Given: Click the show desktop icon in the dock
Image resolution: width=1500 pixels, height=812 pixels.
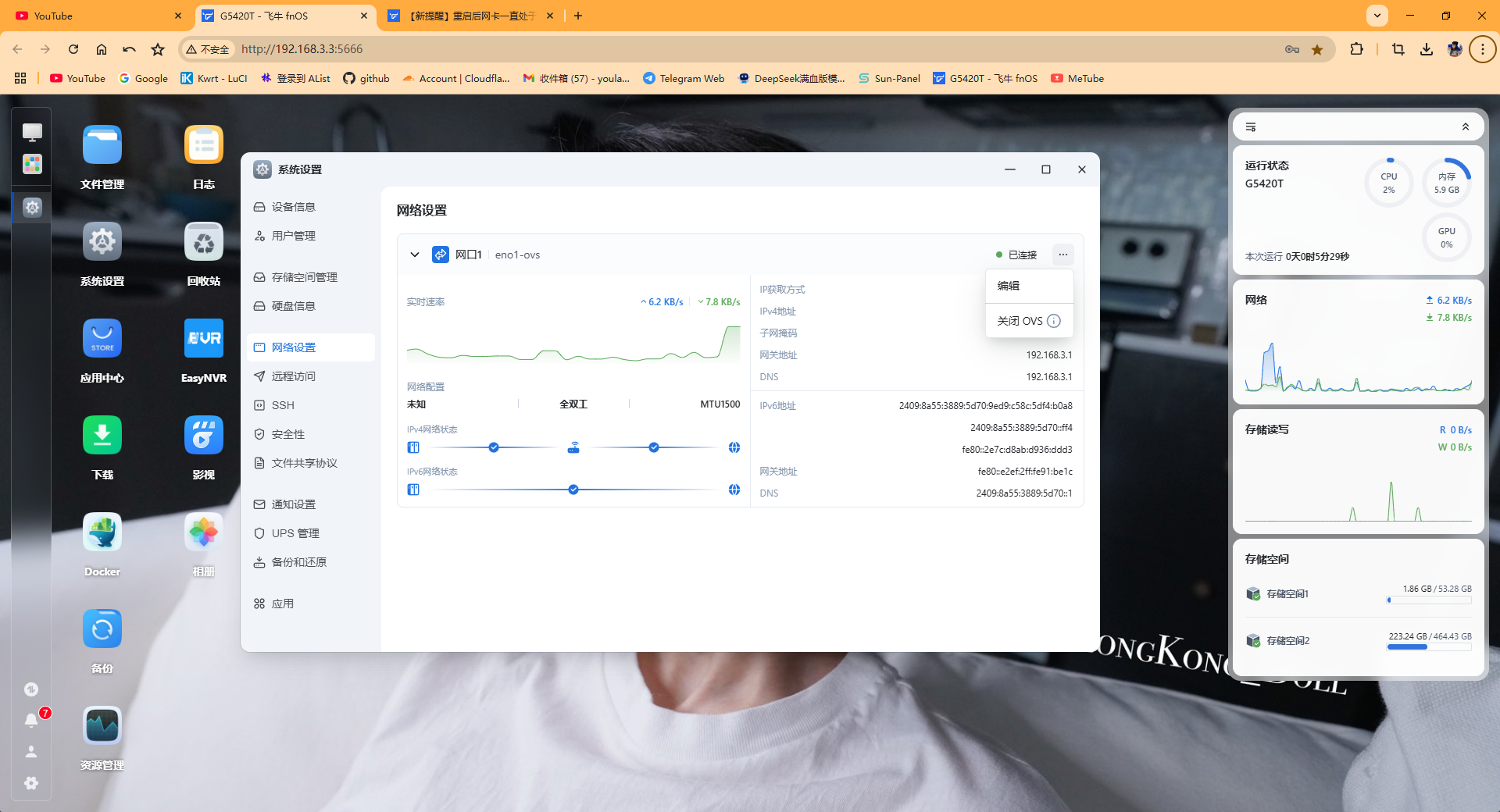Looking at the screenshot, I should coord(32,132).
